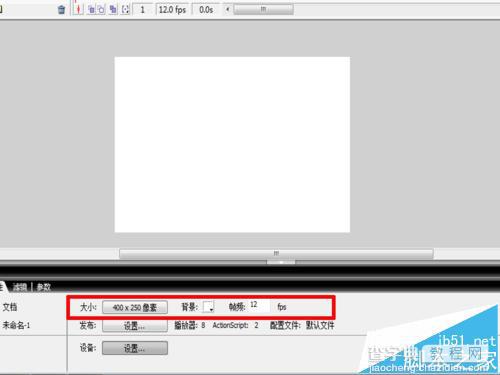Click the timeline scrollbar left arrow
This screenshot has height=375, width=500.
pyautogui.click(x=228, y=9)
